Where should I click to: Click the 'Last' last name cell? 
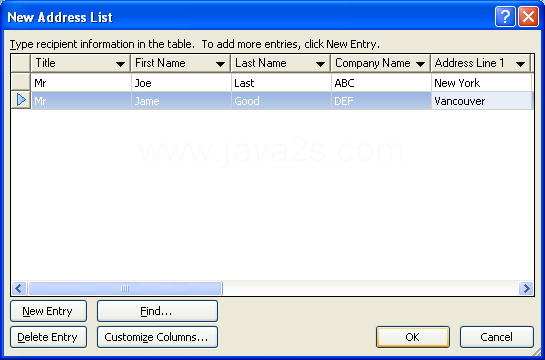281,82
